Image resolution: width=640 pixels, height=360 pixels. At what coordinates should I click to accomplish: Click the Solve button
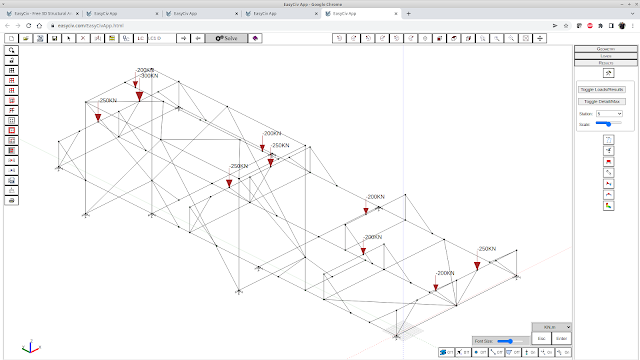click(x=226, y=38)
